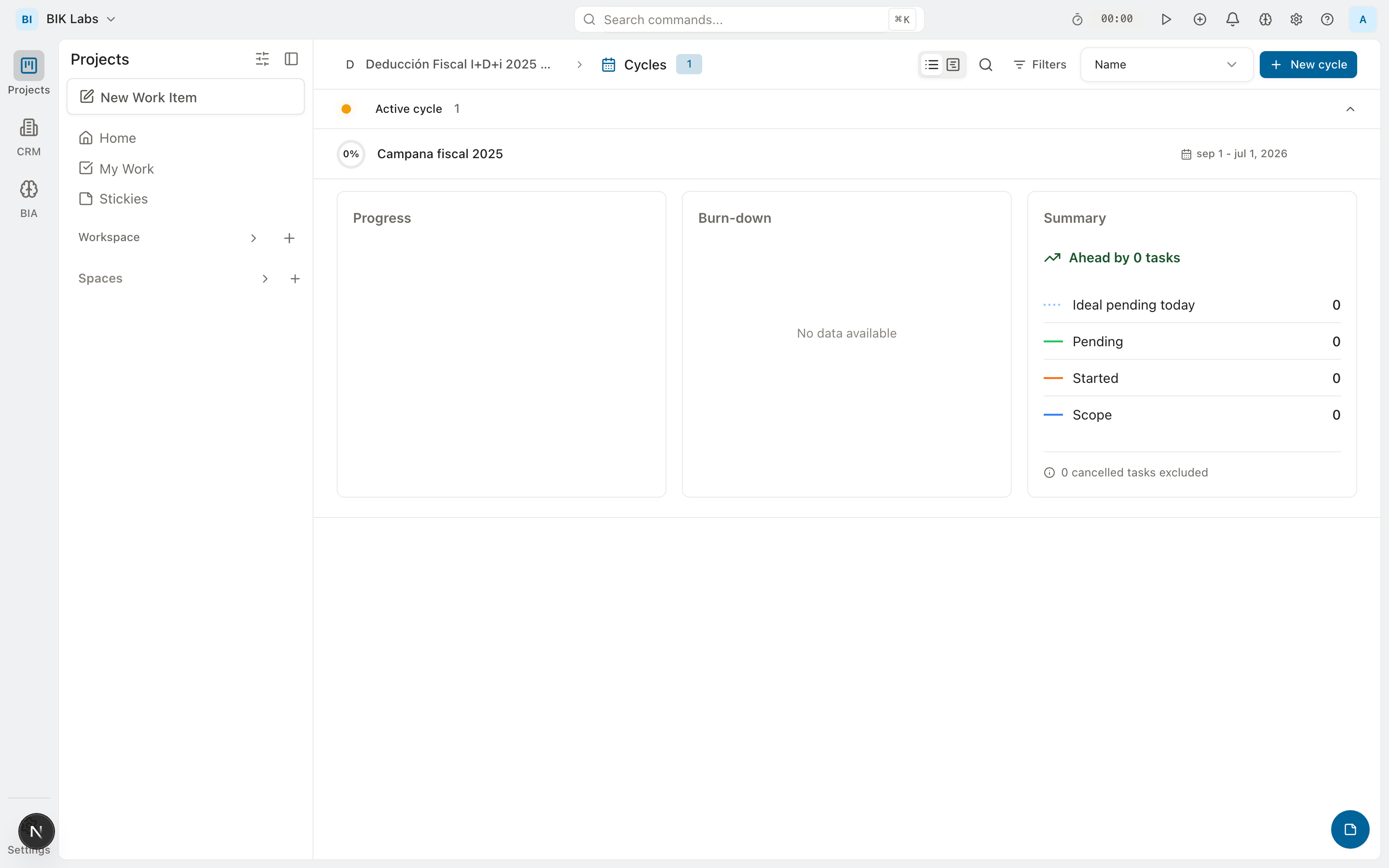Open the notifications bell
Viewport: 1389px width, 868px height.
1232,19
